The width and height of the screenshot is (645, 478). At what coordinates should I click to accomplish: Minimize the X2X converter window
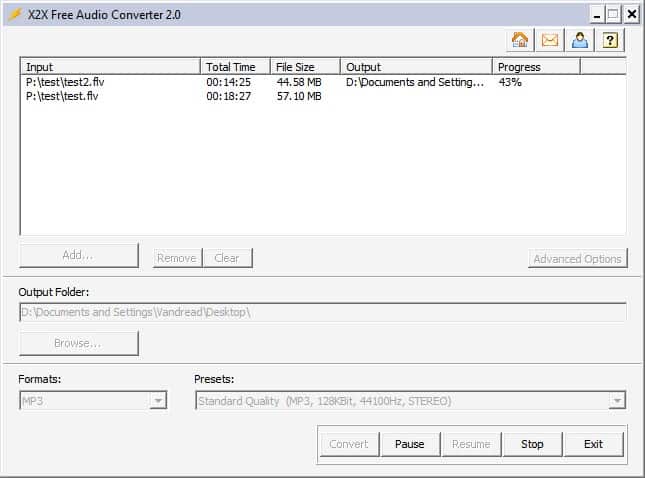click(597, 15)
